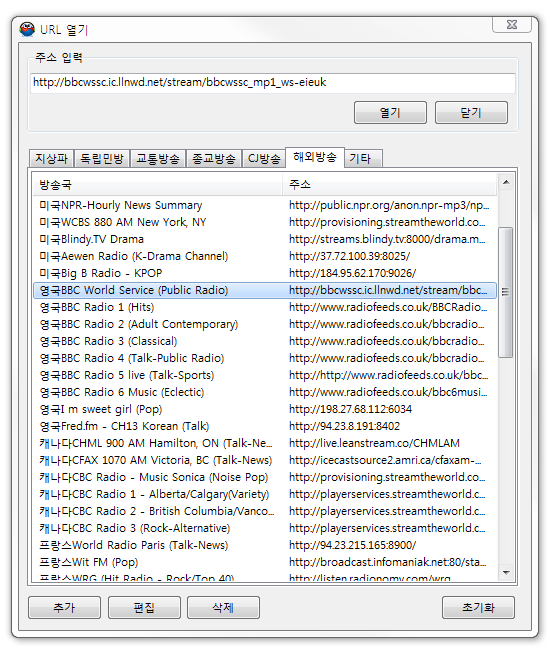554x667 pixels.
Task: Switch to the 기타 tab
Action: point(363,159)
